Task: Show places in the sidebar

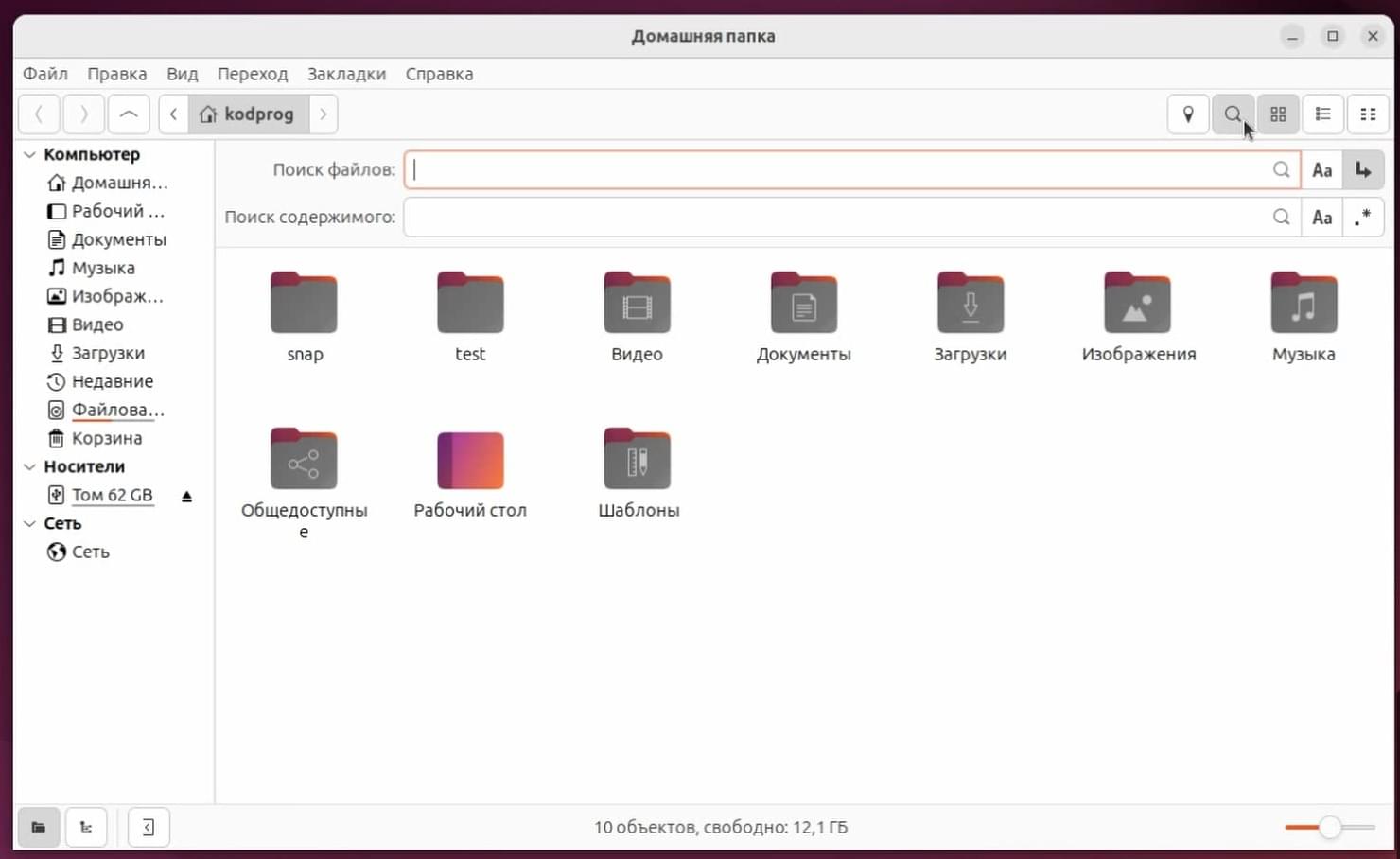Action: tap(39, 828)
